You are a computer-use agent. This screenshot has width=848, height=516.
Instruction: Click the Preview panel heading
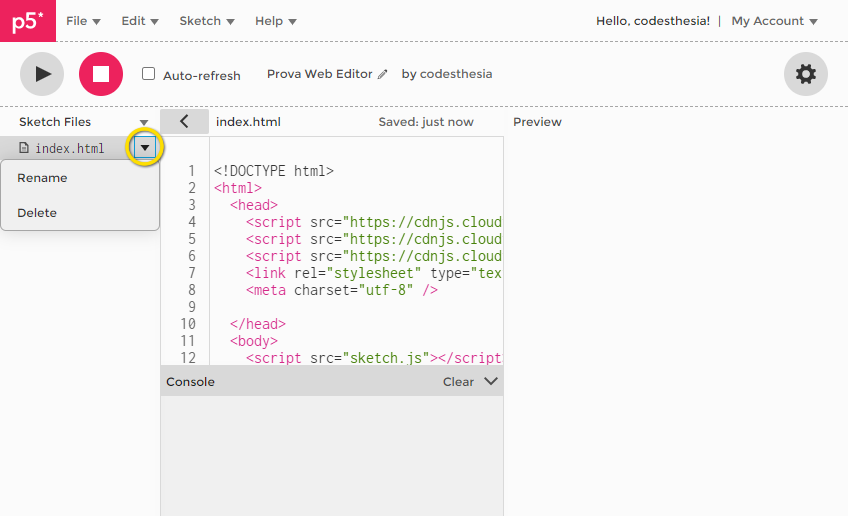point(537,122)
